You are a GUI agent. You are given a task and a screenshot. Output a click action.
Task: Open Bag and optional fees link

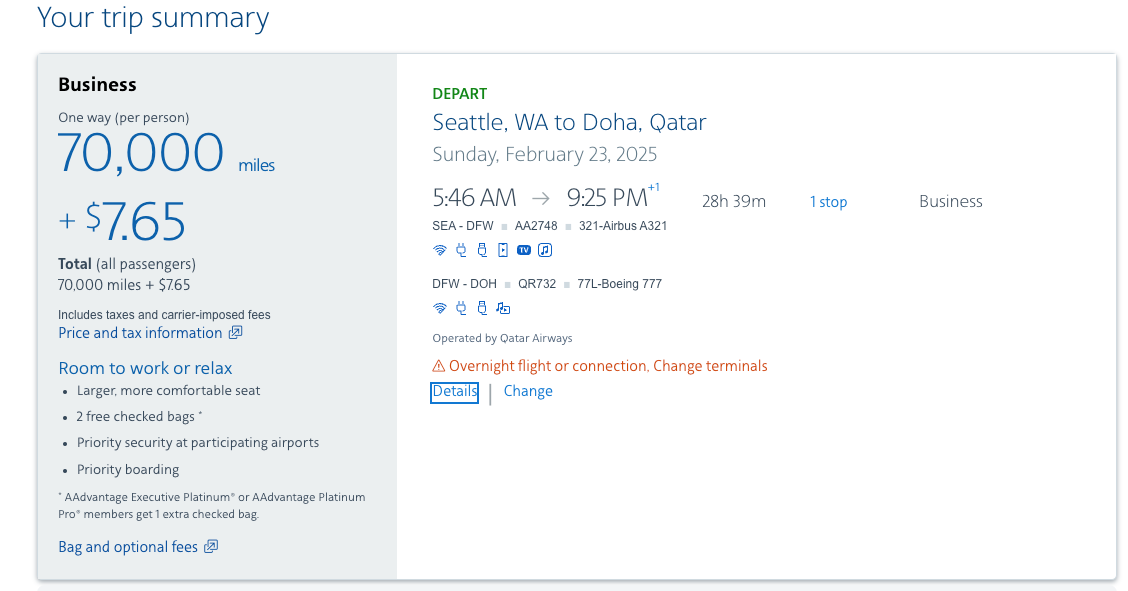[x=128, y=547]
